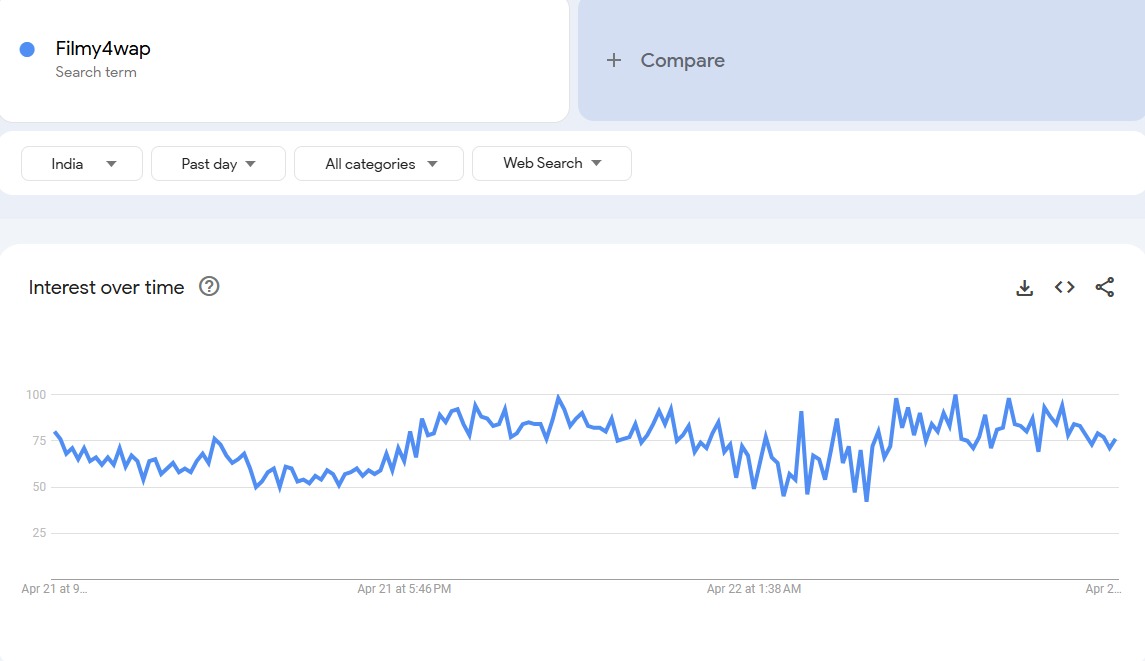Viewport: 1145px width, 661px height.
Task: Click the Apr 21 at 5:46 PM label
Action: [404, 589]
